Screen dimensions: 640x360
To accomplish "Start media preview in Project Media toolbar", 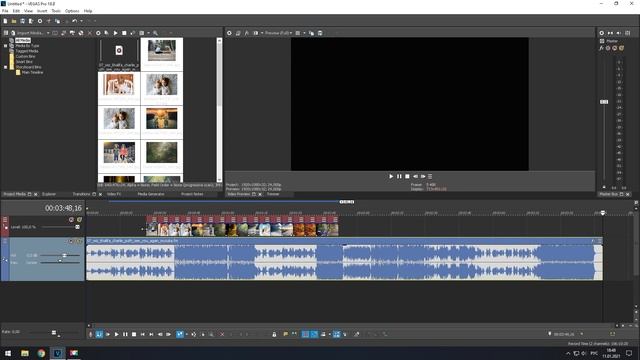I will (116, 33).
